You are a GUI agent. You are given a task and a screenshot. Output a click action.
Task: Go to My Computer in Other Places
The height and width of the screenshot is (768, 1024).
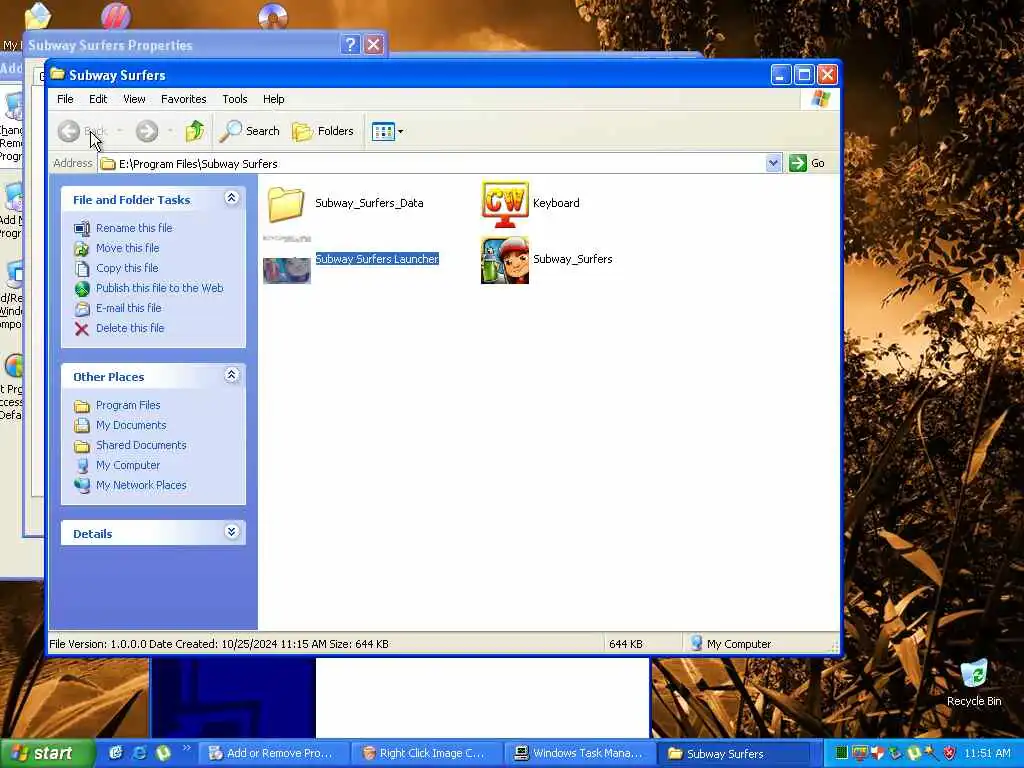127,466
